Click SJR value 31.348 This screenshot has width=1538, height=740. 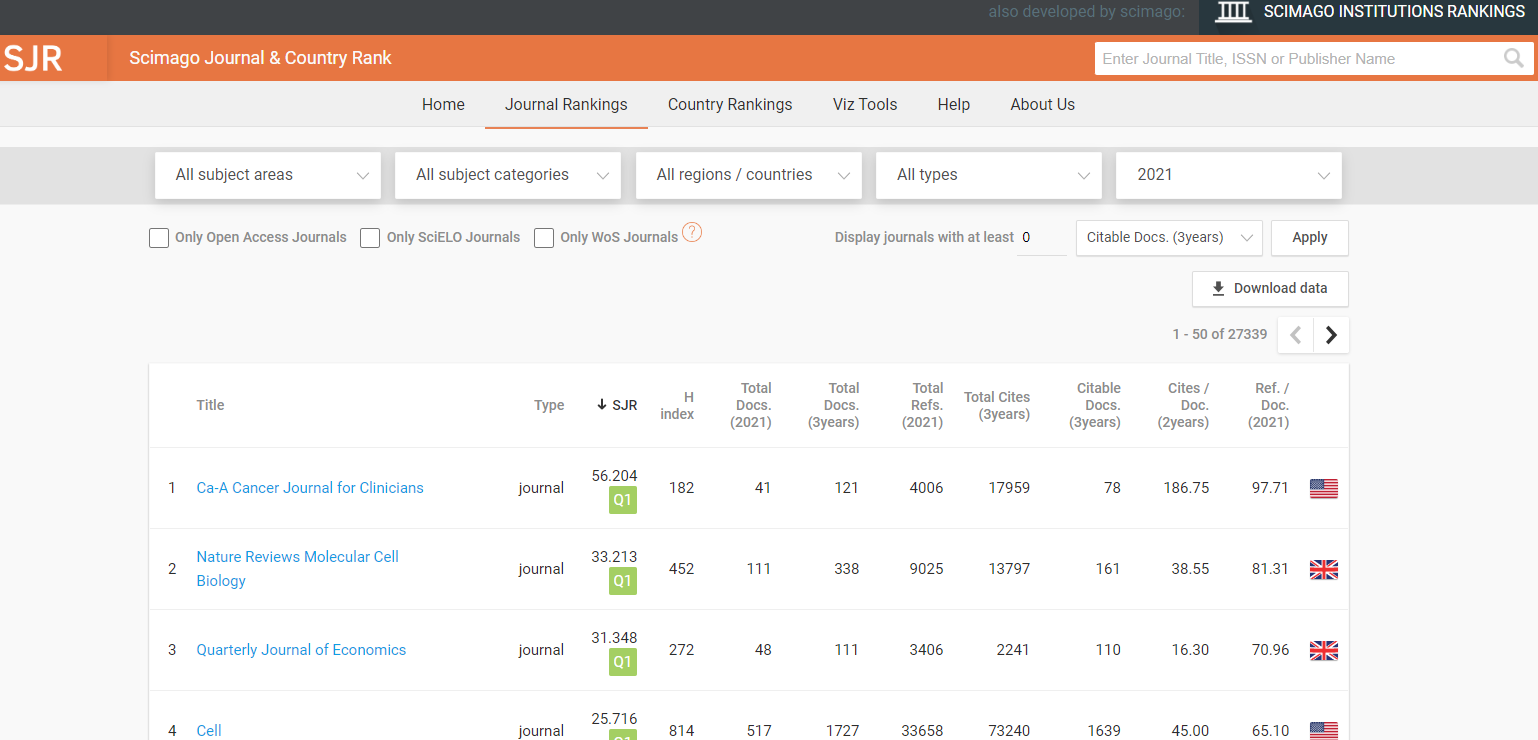614,638
